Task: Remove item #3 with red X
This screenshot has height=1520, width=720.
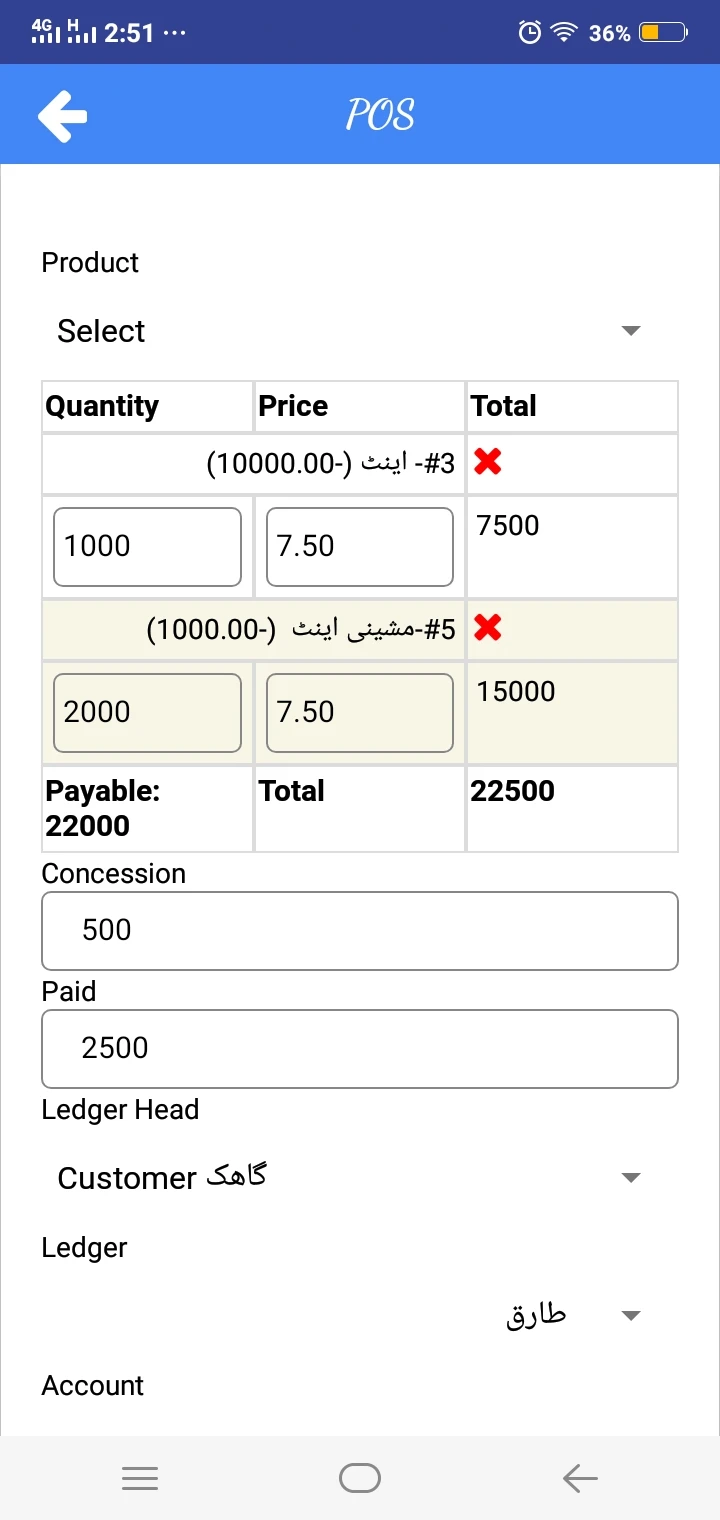Action: (488, 462)
